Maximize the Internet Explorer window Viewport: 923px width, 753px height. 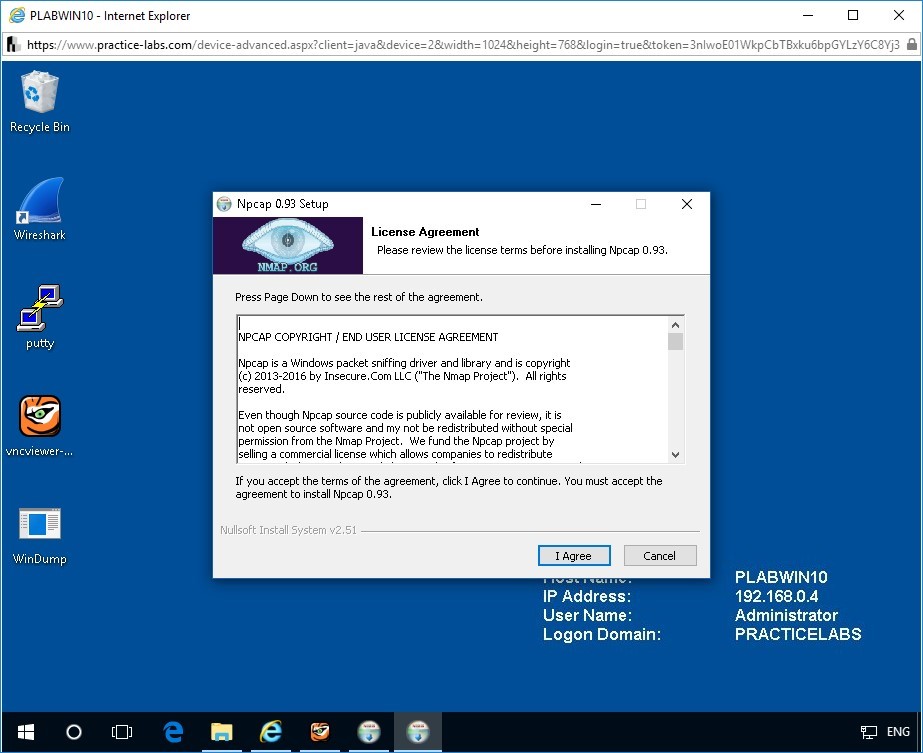(853, 15)
